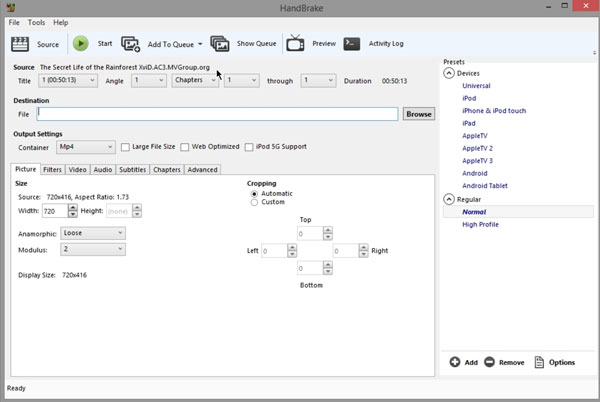Open the Modulus dropdown
Viewport: 600px width, 402px height.
pyautogui.click(x=93, y=249)
